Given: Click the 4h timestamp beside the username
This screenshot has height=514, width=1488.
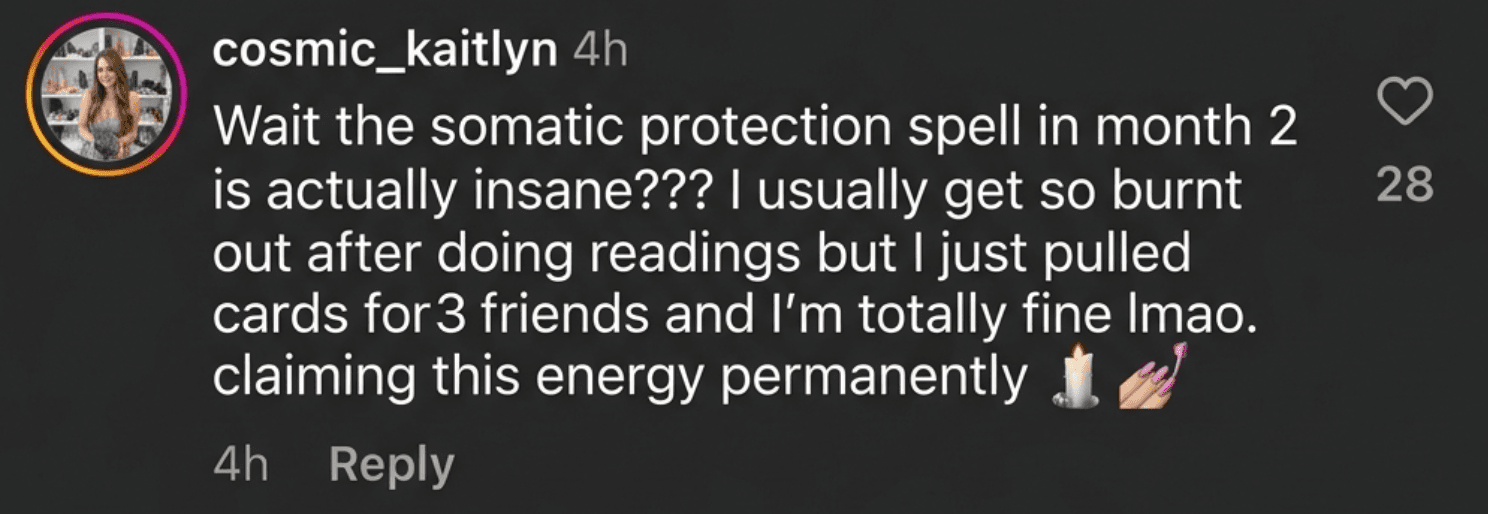Looking at the screenshot, I should (x=601, y=52).
